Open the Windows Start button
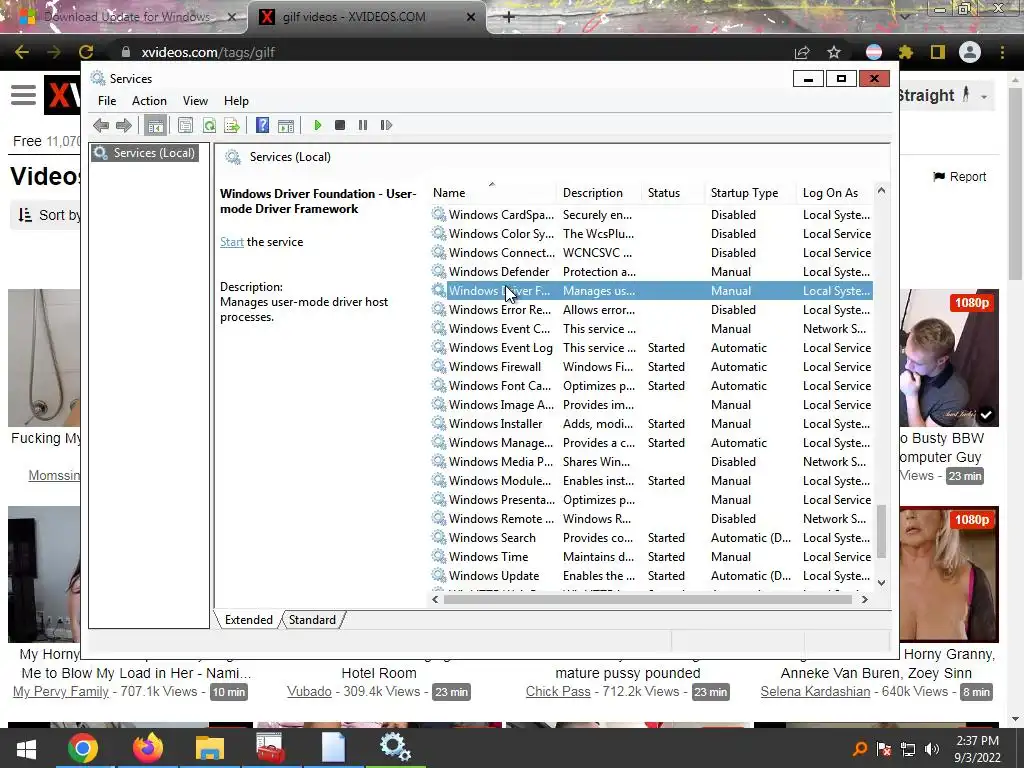 coord(26,748)
